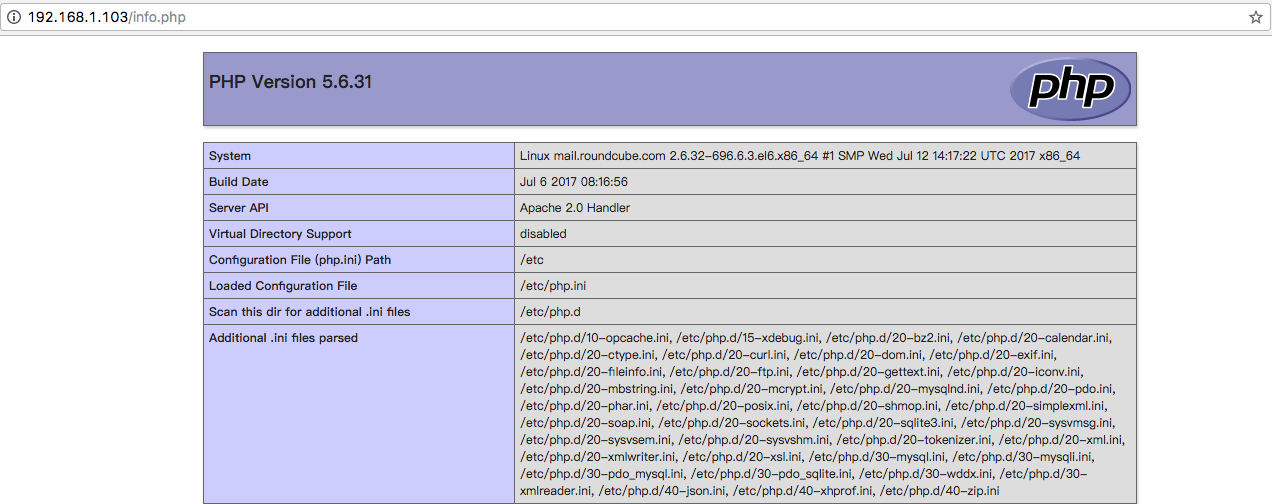This screenshot has width=1272, height=504.
Task: Click /etc/php.d/20-xmlwriter.ini entry
Action: [598, 457]
